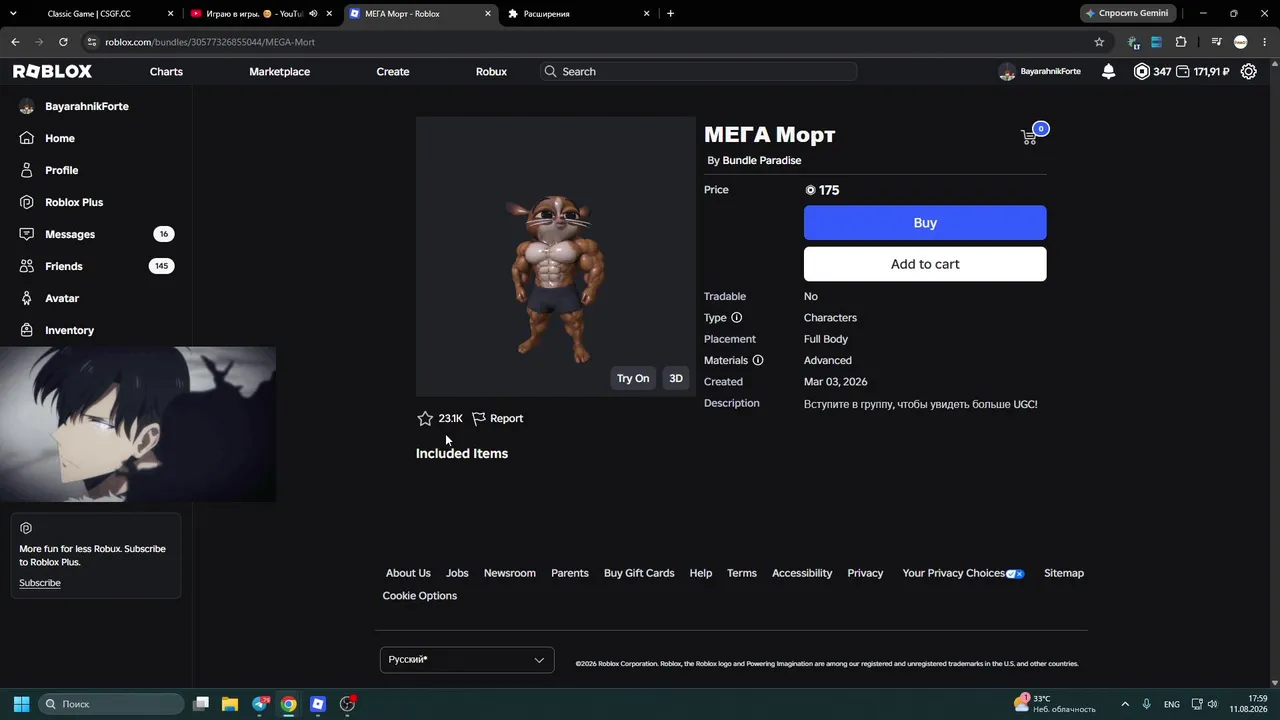Expand the Chrome tab search dropdown

click(x=15, y=14)
